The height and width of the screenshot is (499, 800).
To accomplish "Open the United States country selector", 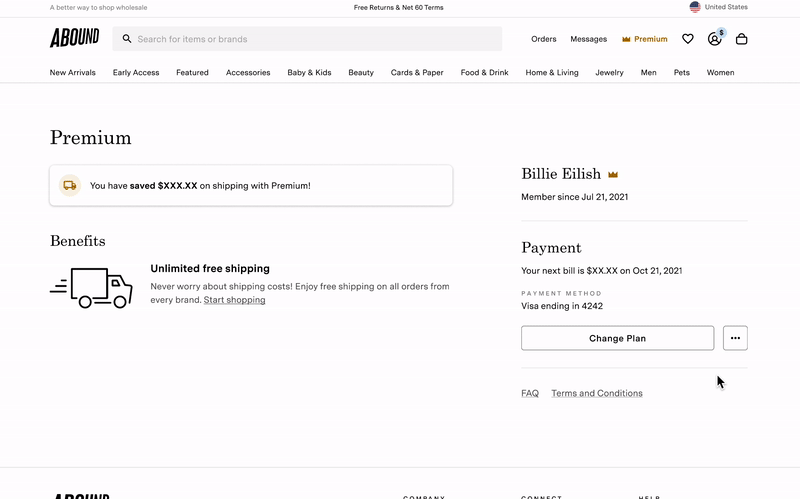I will [x=719, y=7].
